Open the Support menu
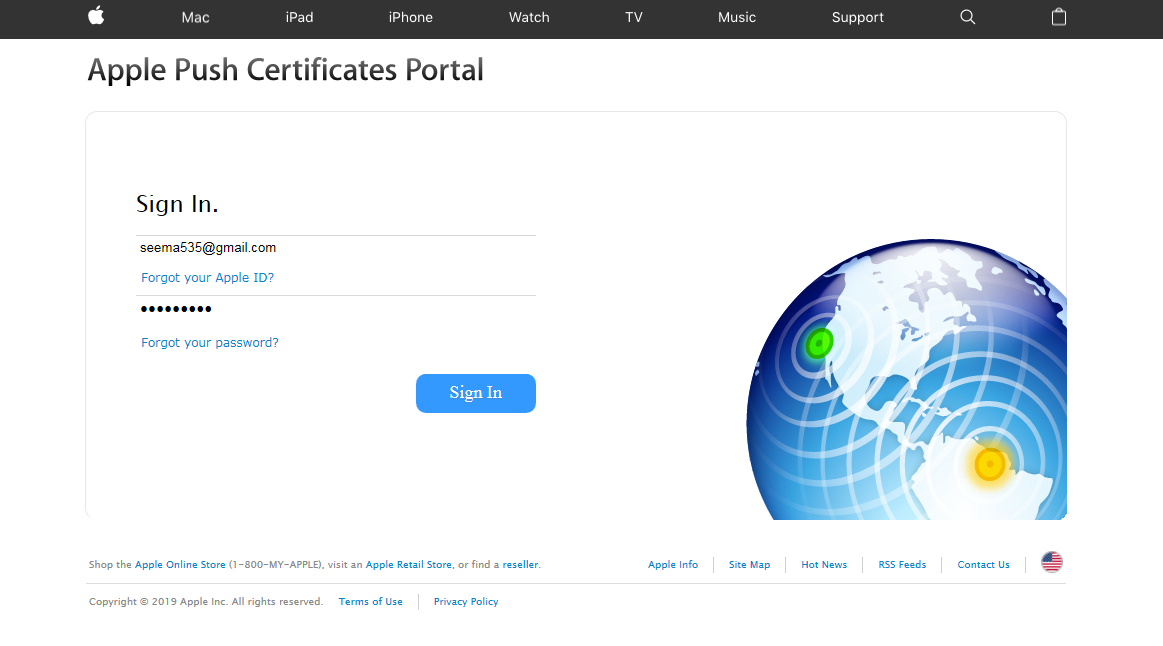This screenshot has width=1163, height=646. (x=857, y=17)
